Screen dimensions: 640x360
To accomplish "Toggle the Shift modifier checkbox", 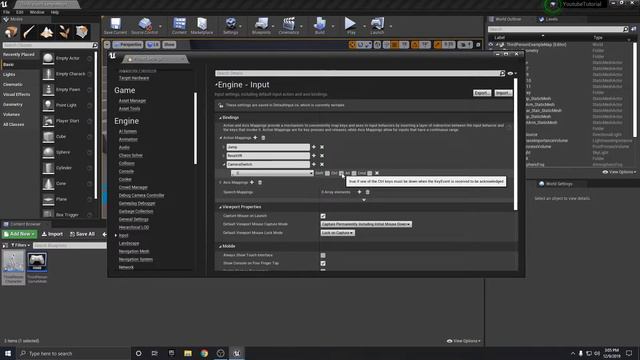I will click(327, 173).
